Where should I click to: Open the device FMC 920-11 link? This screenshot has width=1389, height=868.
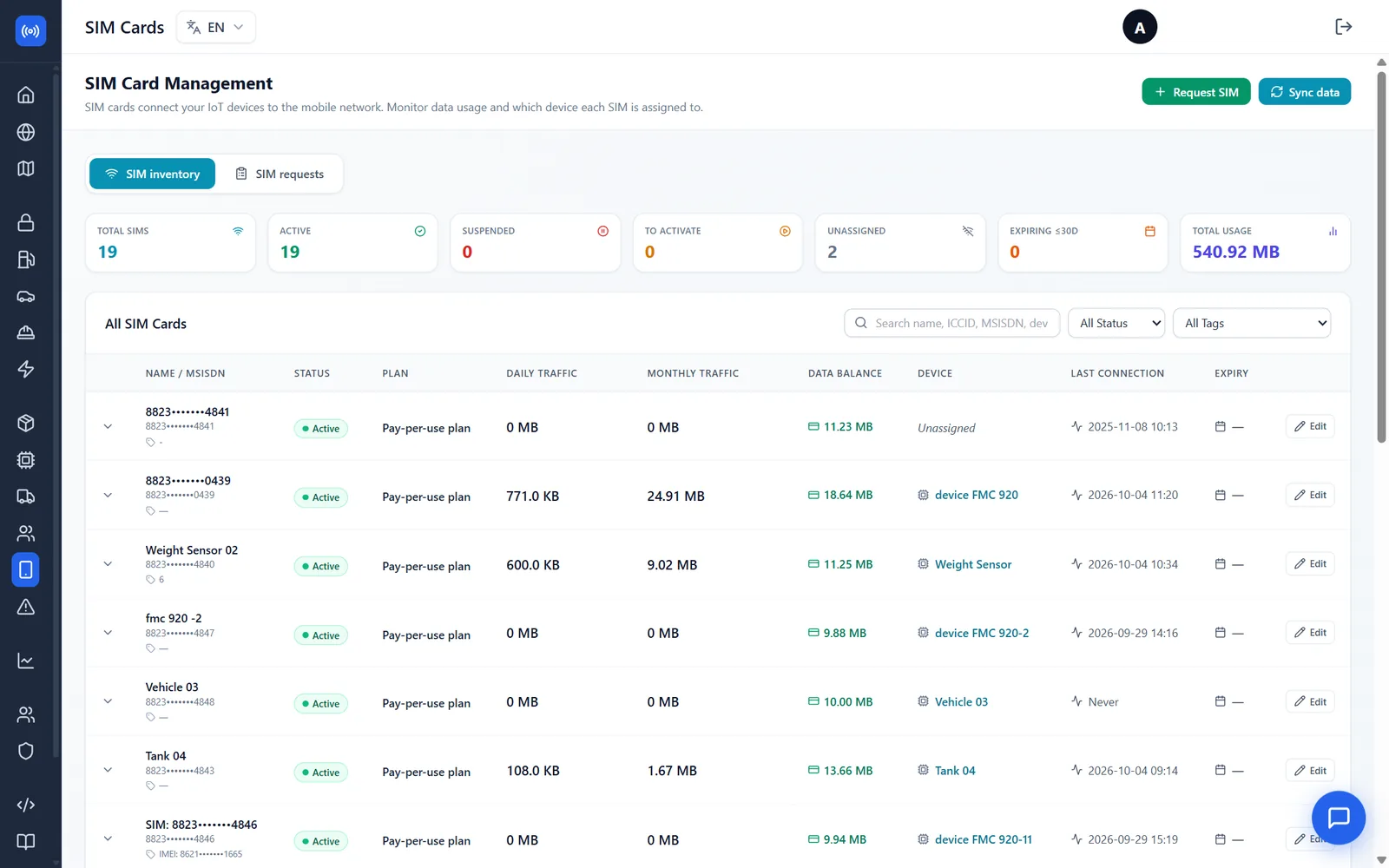[984, 839]
